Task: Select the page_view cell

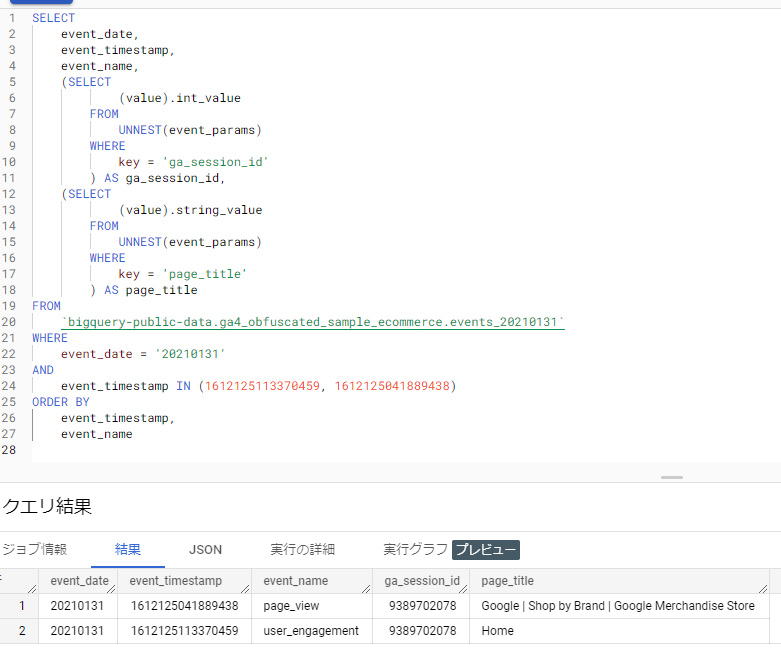Action: (x=312, y=606)
